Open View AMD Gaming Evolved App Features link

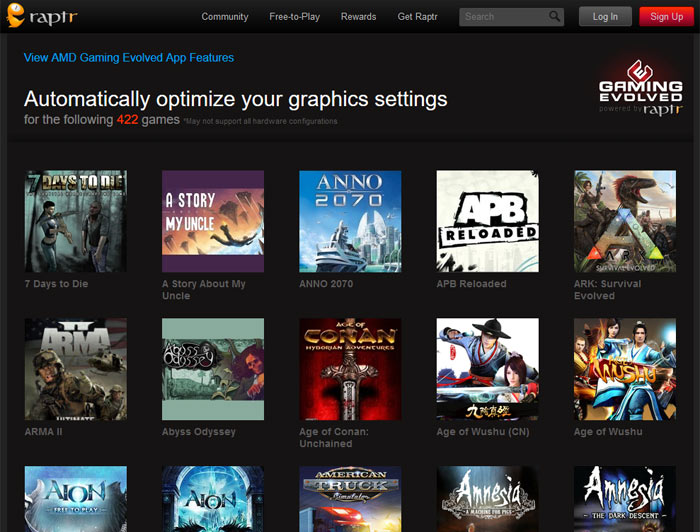point(129,58)
